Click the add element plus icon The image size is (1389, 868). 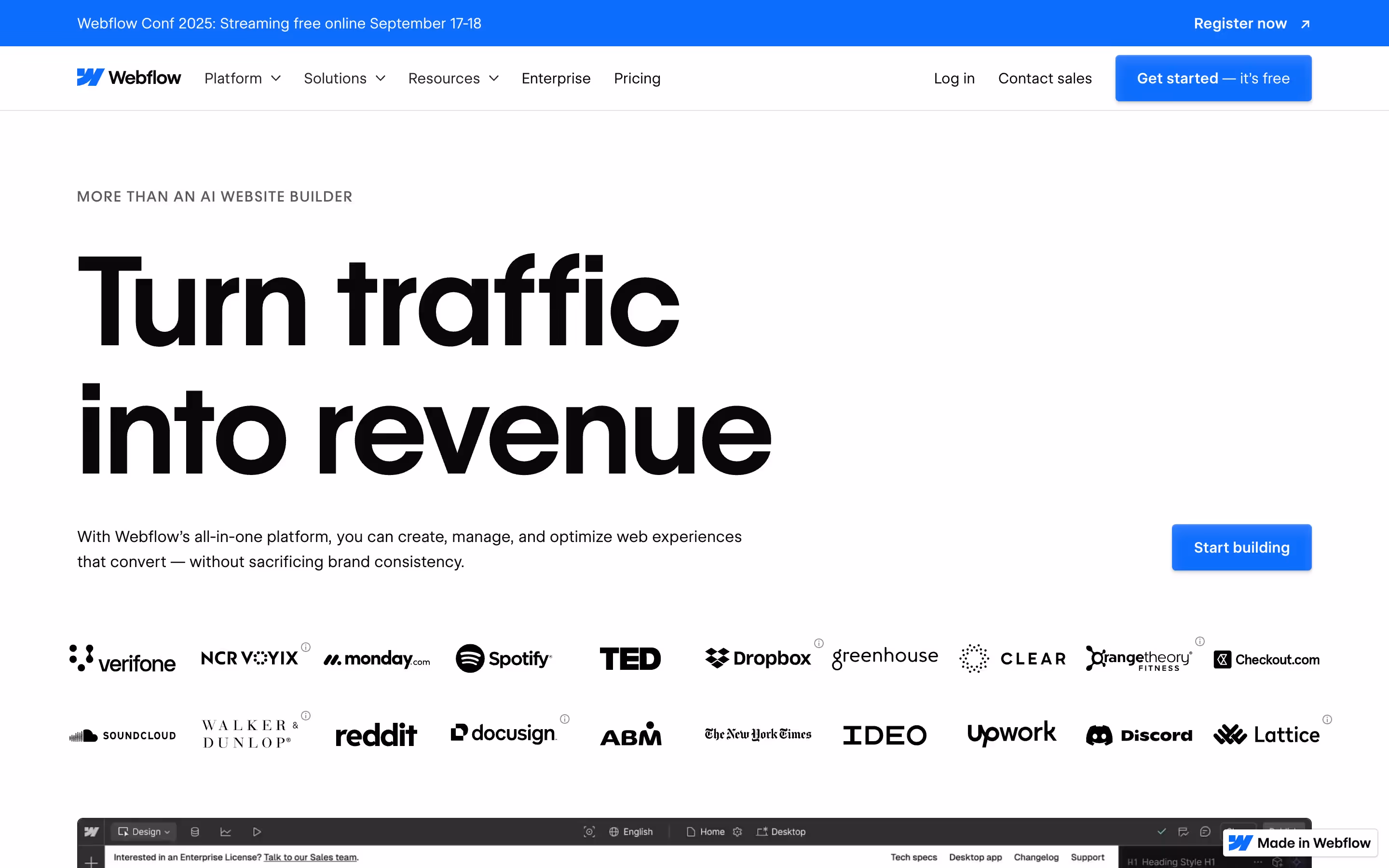pyautogui.click(x=91, y=861)
